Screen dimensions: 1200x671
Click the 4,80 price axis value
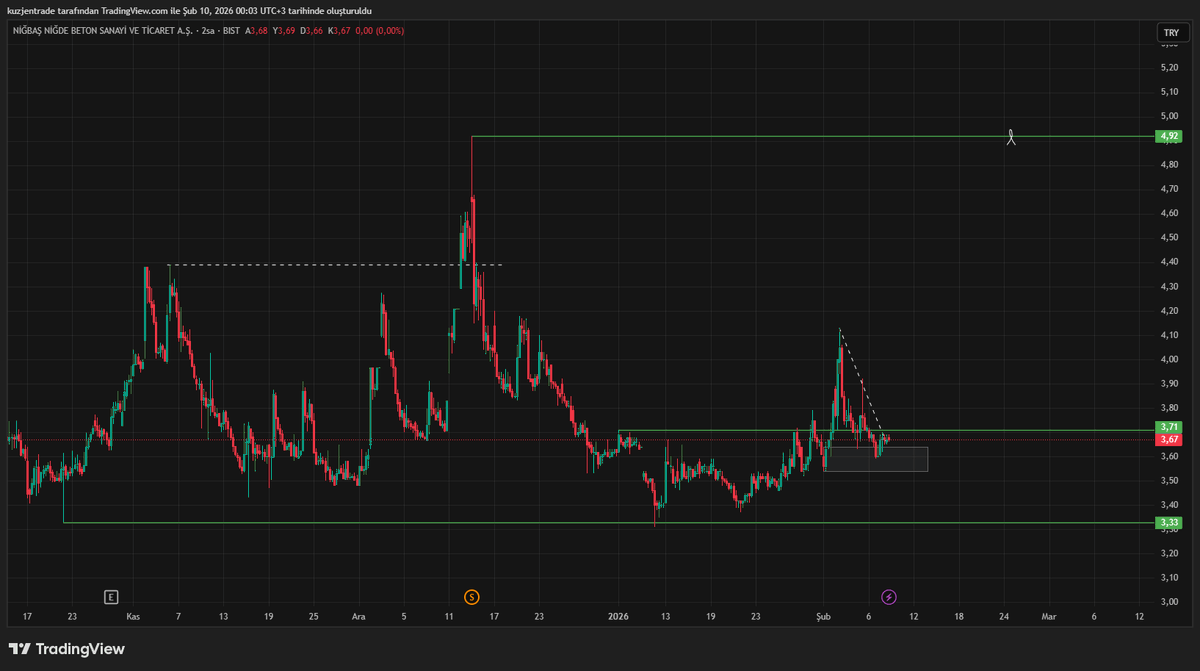coord(1170,164)
